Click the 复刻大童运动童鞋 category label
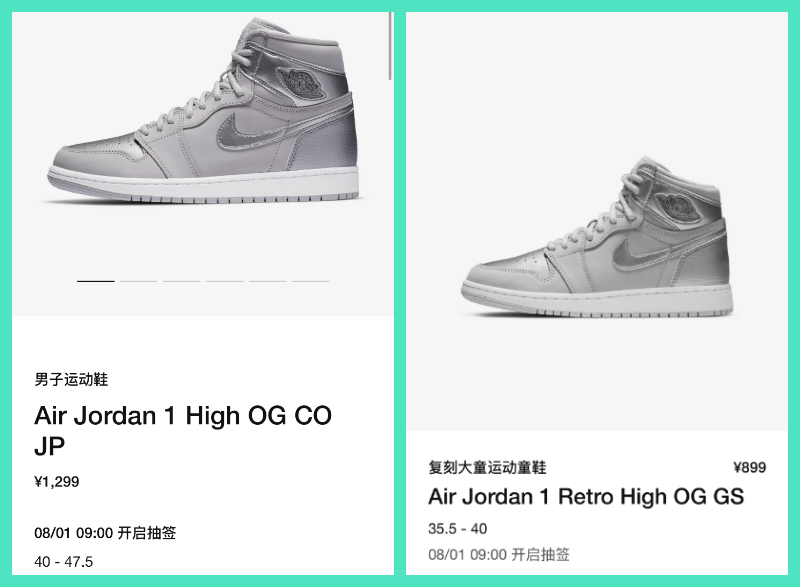This screenshot has width=800, height=587. (x=487, y=467)
